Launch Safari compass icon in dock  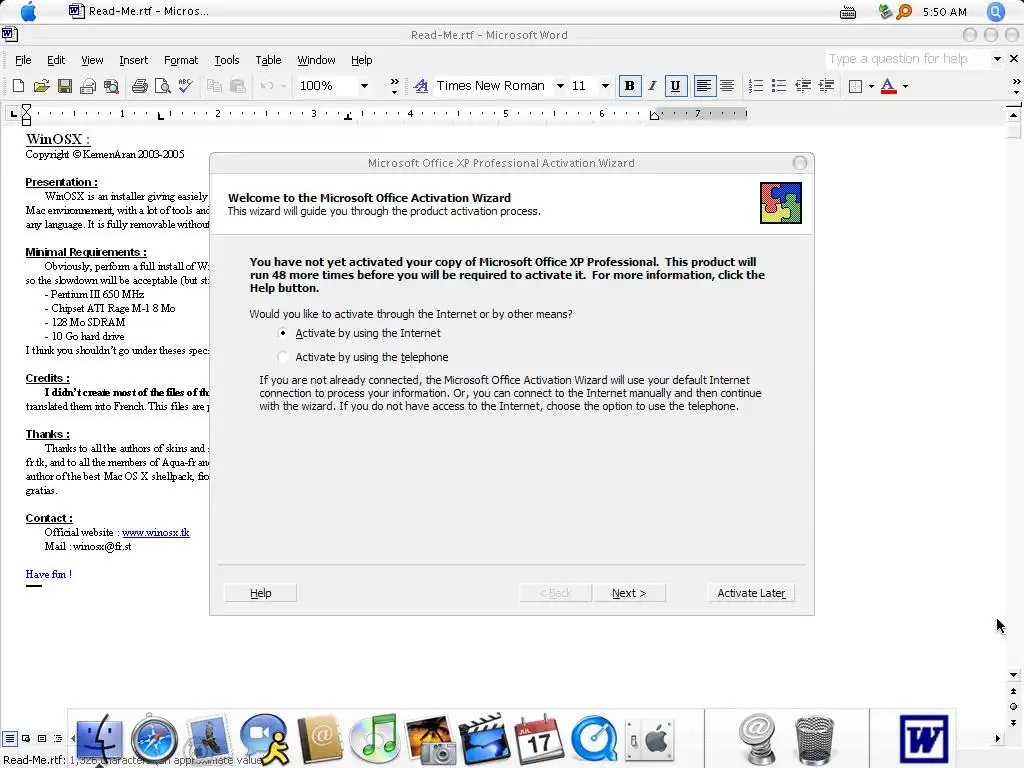tap(154, 739)
